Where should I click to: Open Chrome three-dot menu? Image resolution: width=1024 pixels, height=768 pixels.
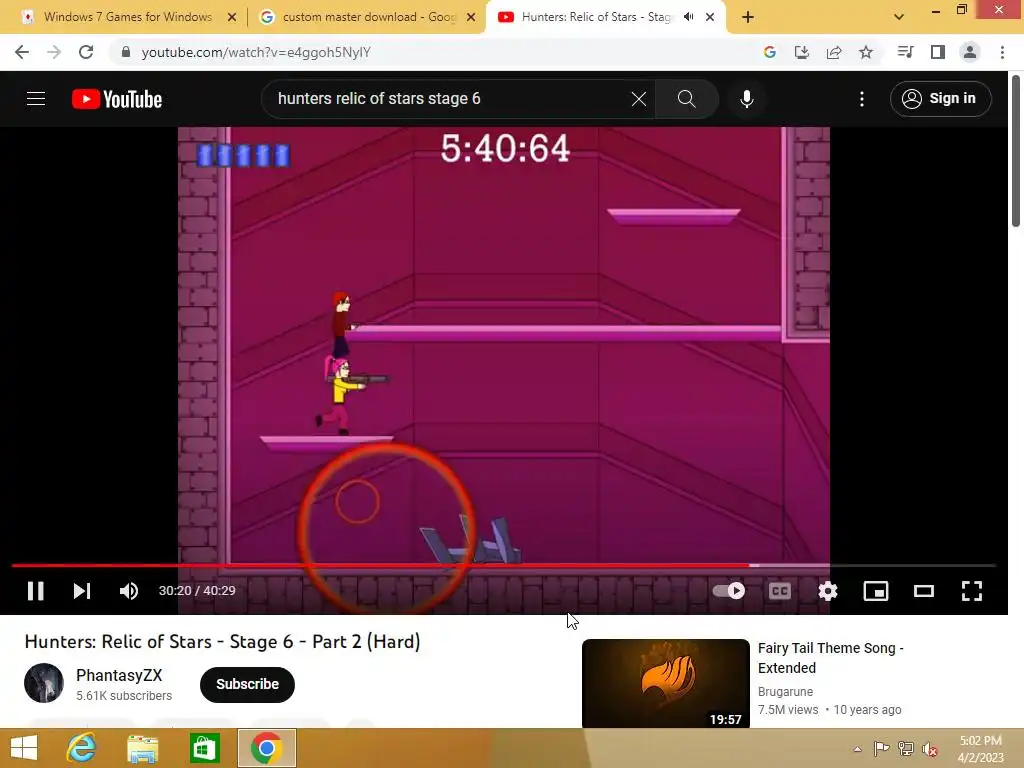pos(1002,52)
